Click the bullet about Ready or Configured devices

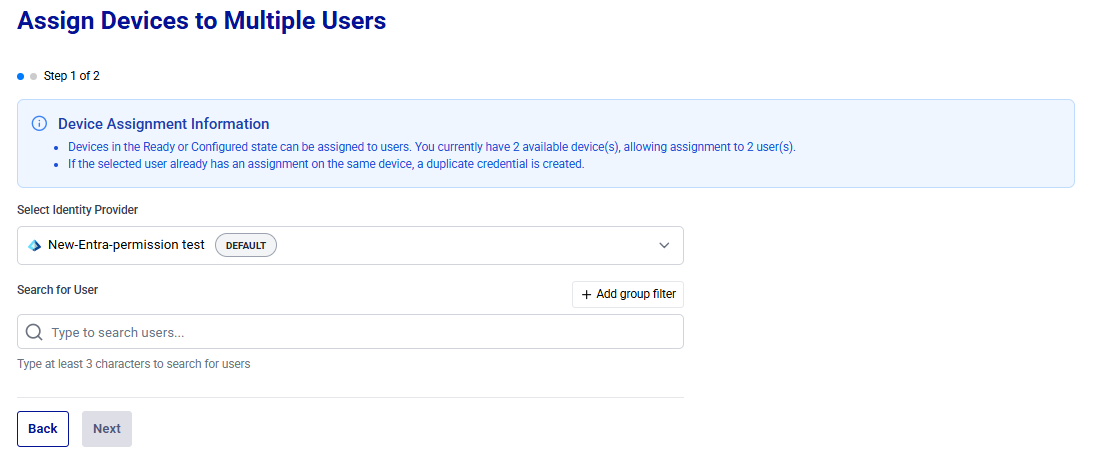[x=432, y=148]
